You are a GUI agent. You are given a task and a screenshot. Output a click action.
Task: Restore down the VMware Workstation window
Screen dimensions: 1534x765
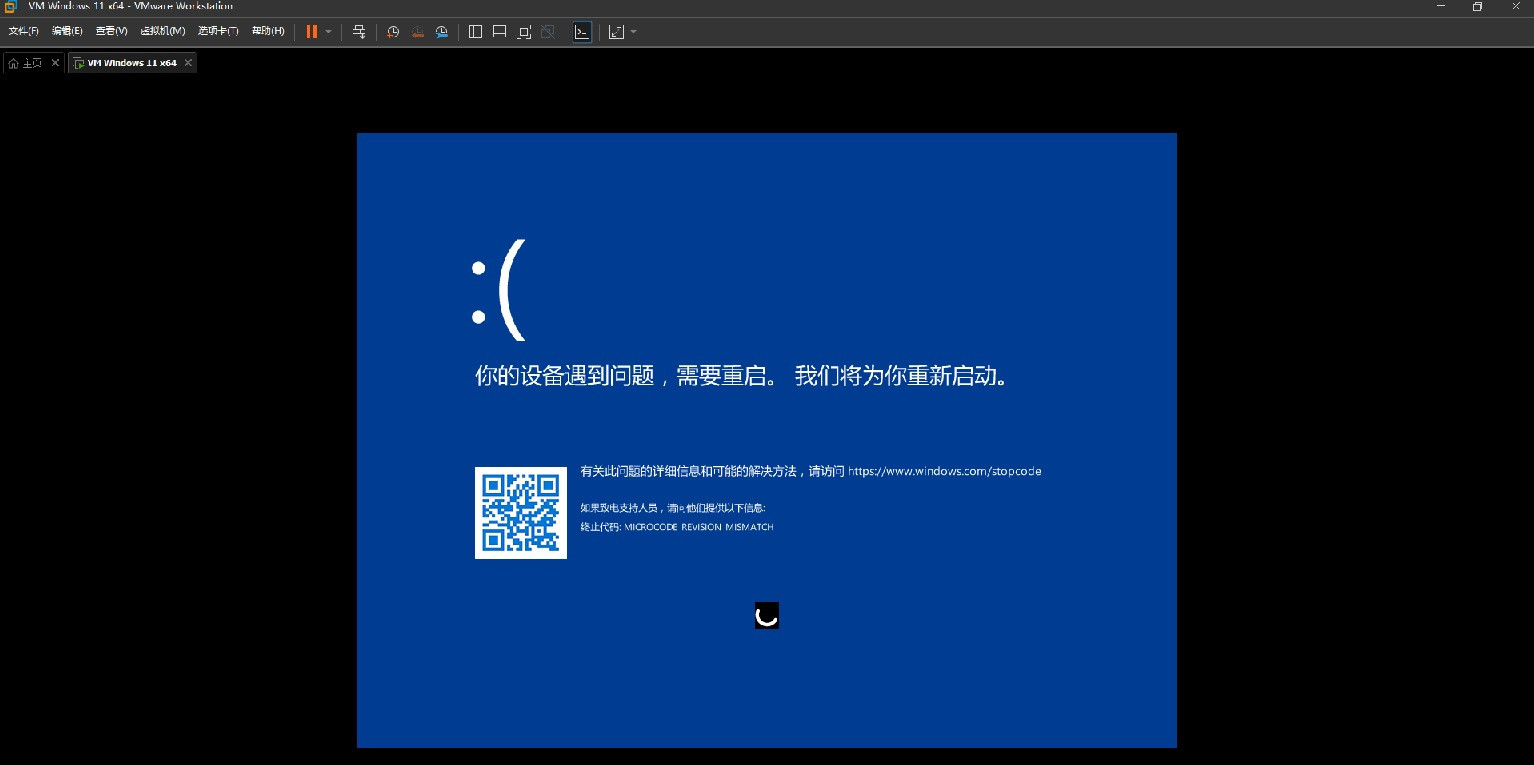pos(1477,6)
